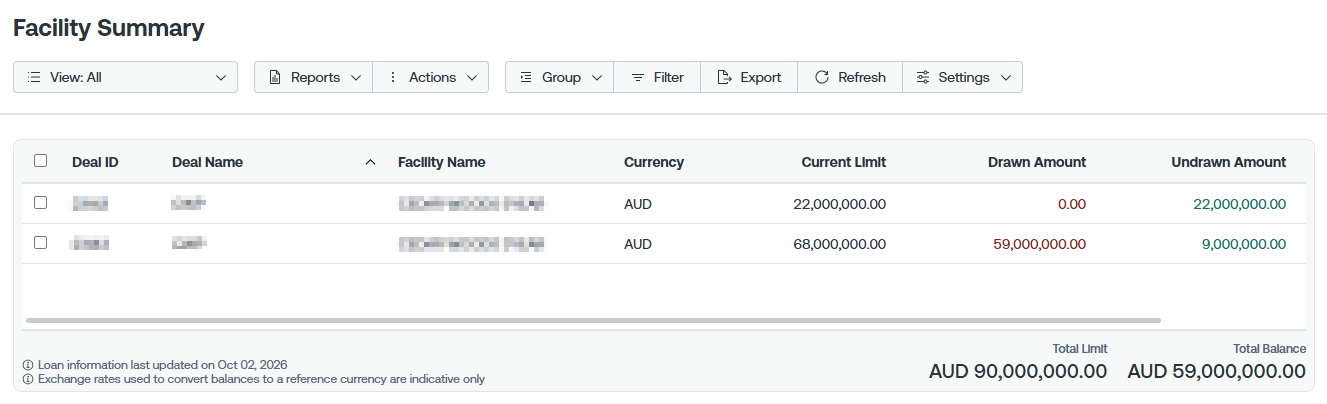Toggle the select-all header checkbox
1327x404 pixels.
(x=40, y=160)
